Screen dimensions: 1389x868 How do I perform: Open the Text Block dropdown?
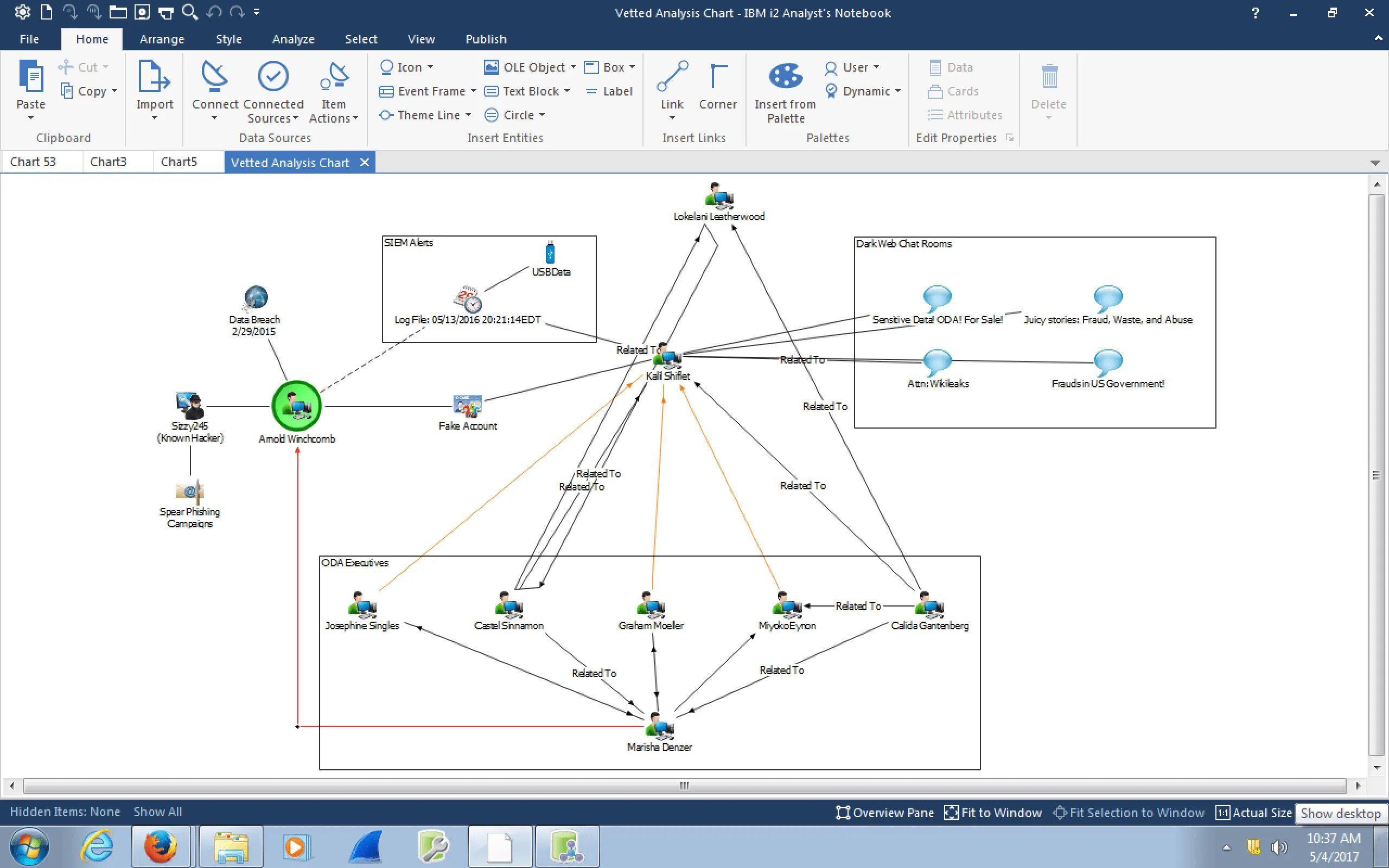(x=567, y=91)
